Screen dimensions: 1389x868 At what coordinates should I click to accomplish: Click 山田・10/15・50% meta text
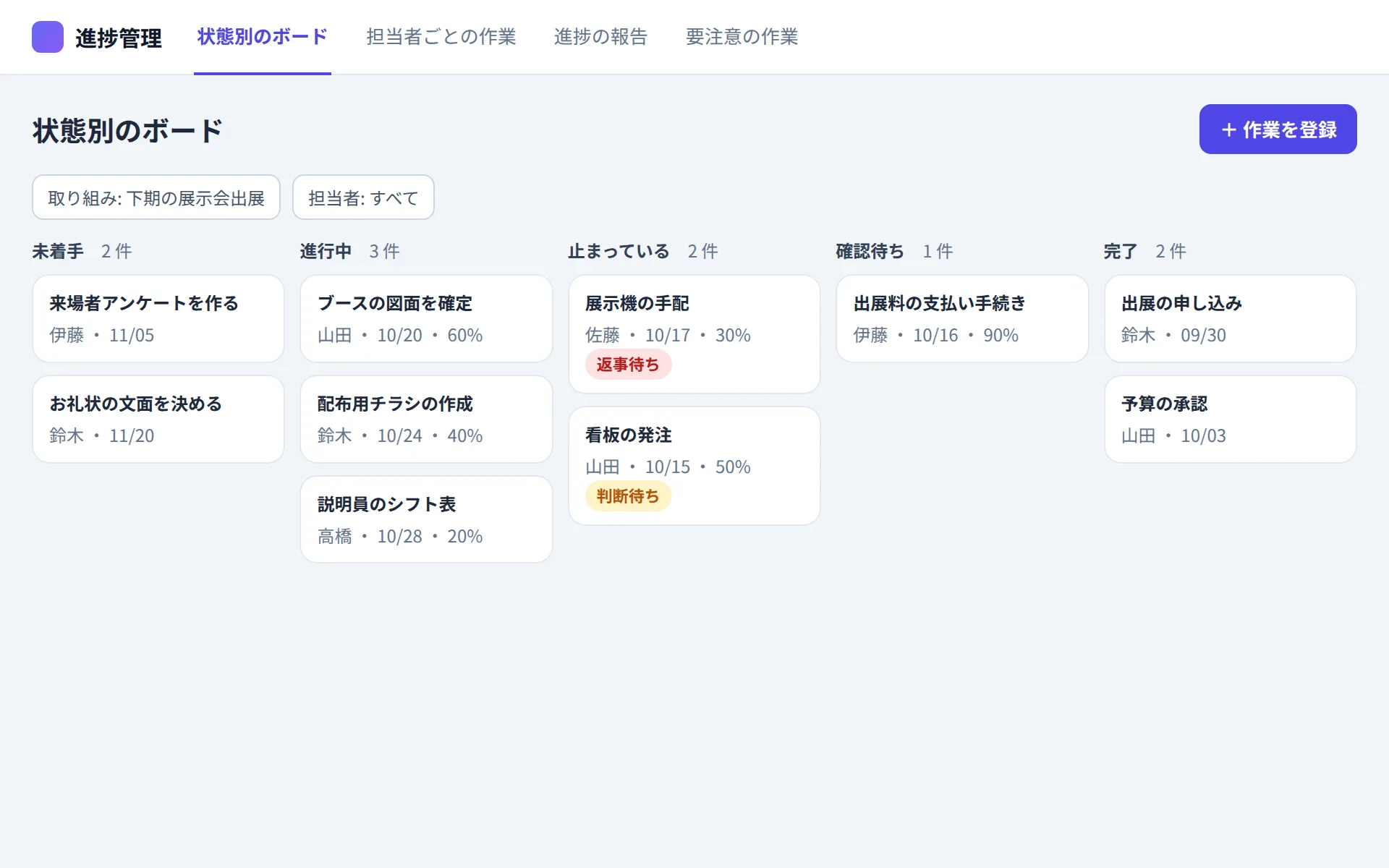click(668, 467)
